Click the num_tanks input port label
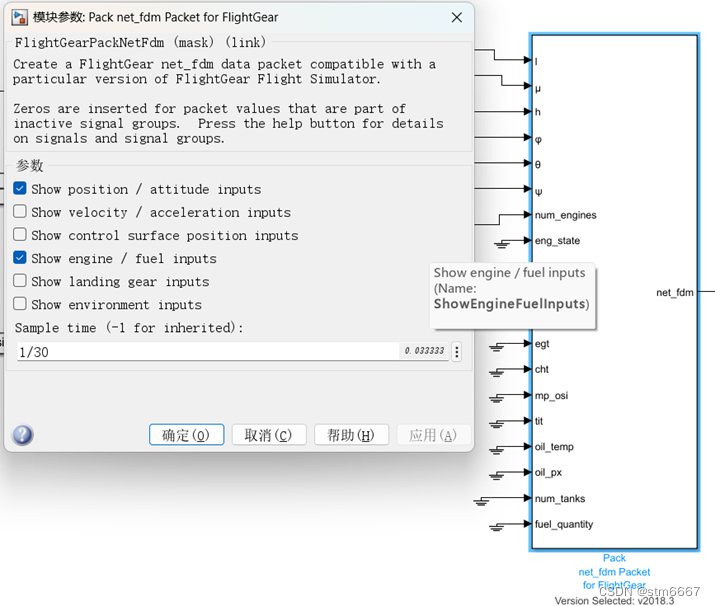The image size is (715, 606). [x=560, y=498]
